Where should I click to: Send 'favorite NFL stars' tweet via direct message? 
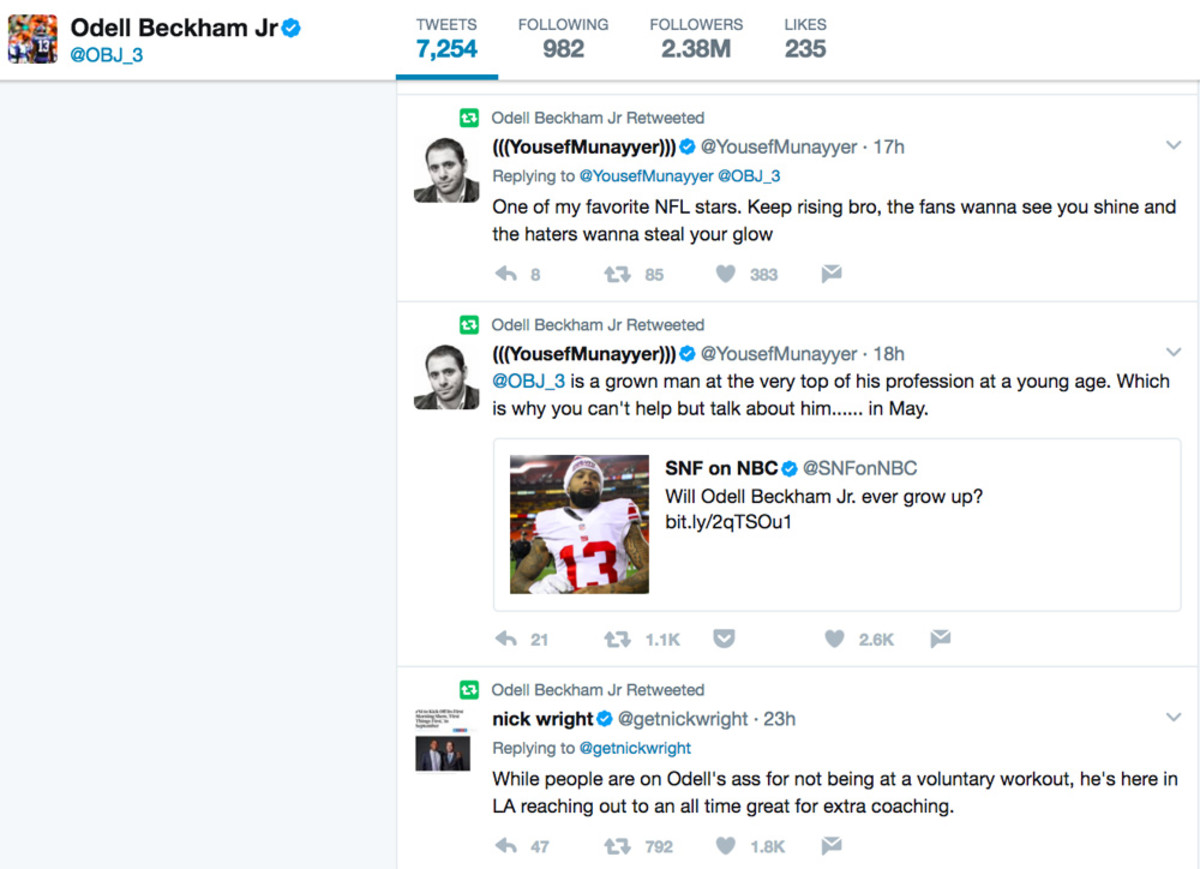click(x=831, y=274)
